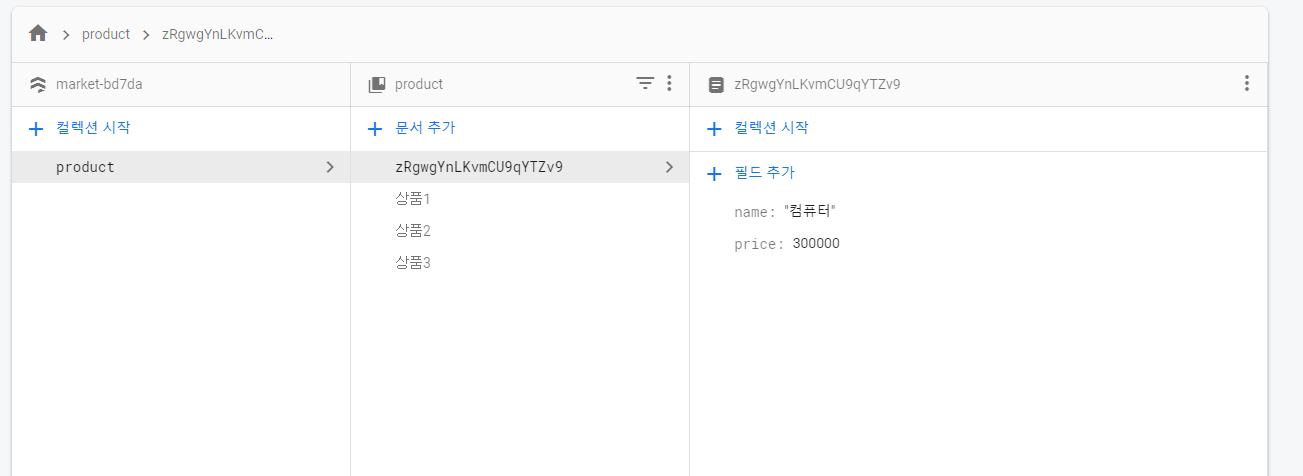Expand the product collection chevron
1303x476 pixels.
330,167
